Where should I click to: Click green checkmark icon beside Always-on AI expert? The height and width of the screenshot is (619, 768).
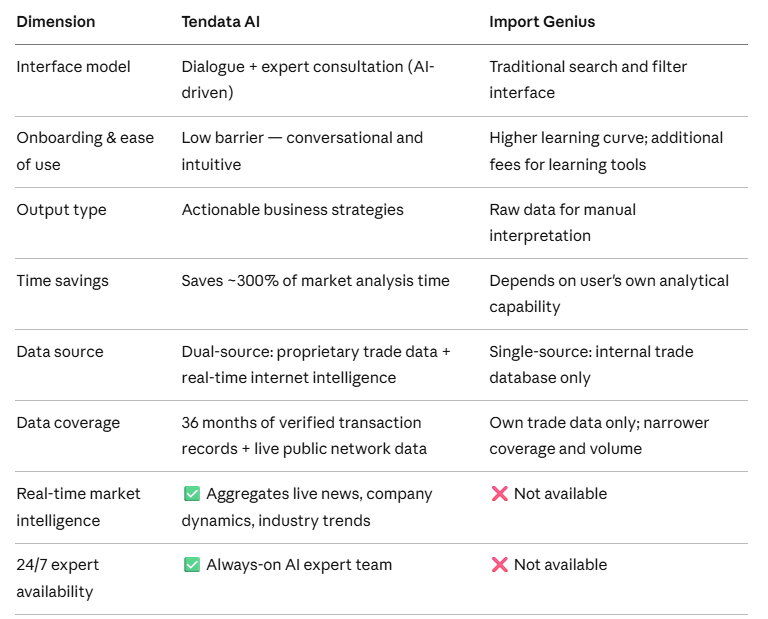(x=192, y=565)
